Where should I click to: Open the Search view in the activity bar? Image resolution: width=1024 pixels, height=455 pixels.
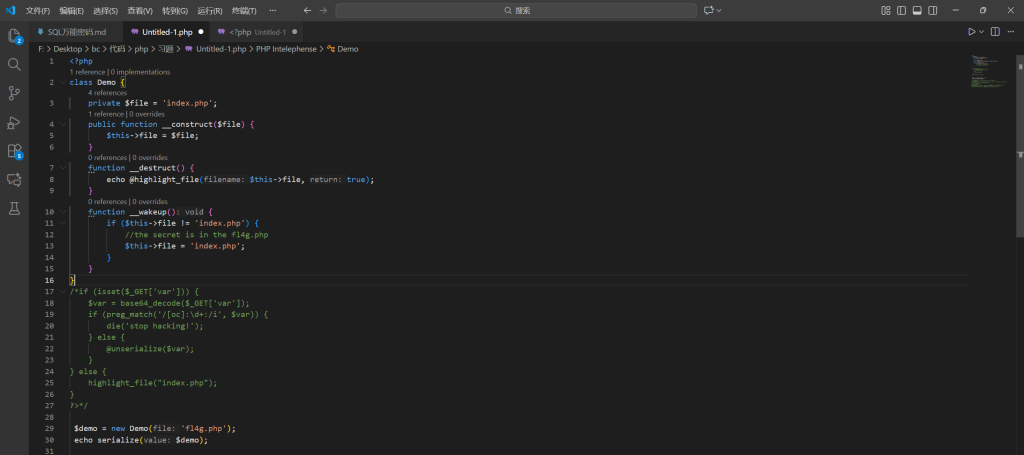(14, 64)
